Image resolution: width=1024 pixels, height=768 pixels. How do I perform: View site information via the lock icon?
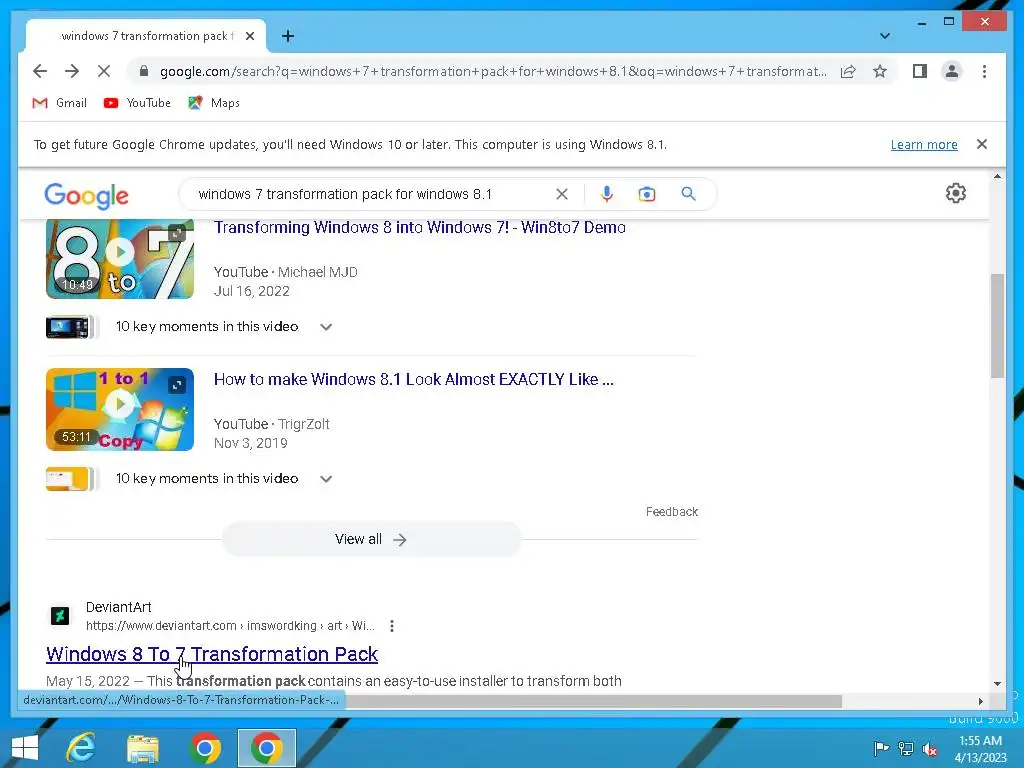144,71
